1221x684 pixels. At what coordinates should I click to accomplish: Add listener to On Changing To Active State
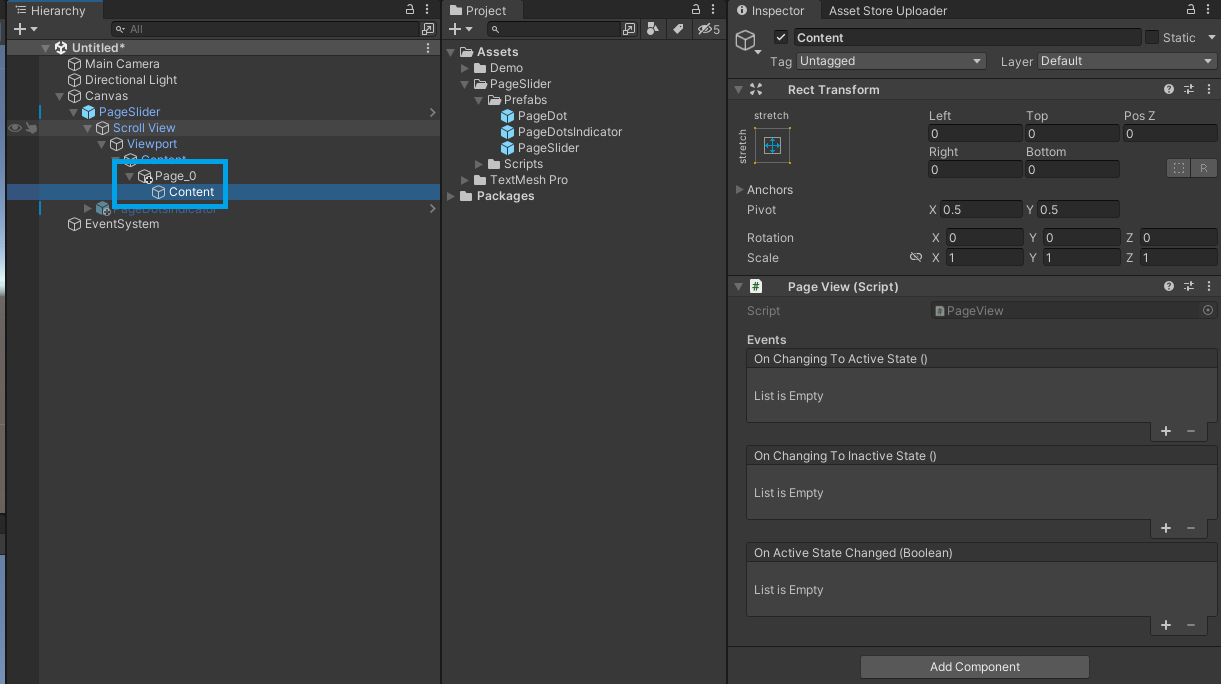click(1165, 431)
